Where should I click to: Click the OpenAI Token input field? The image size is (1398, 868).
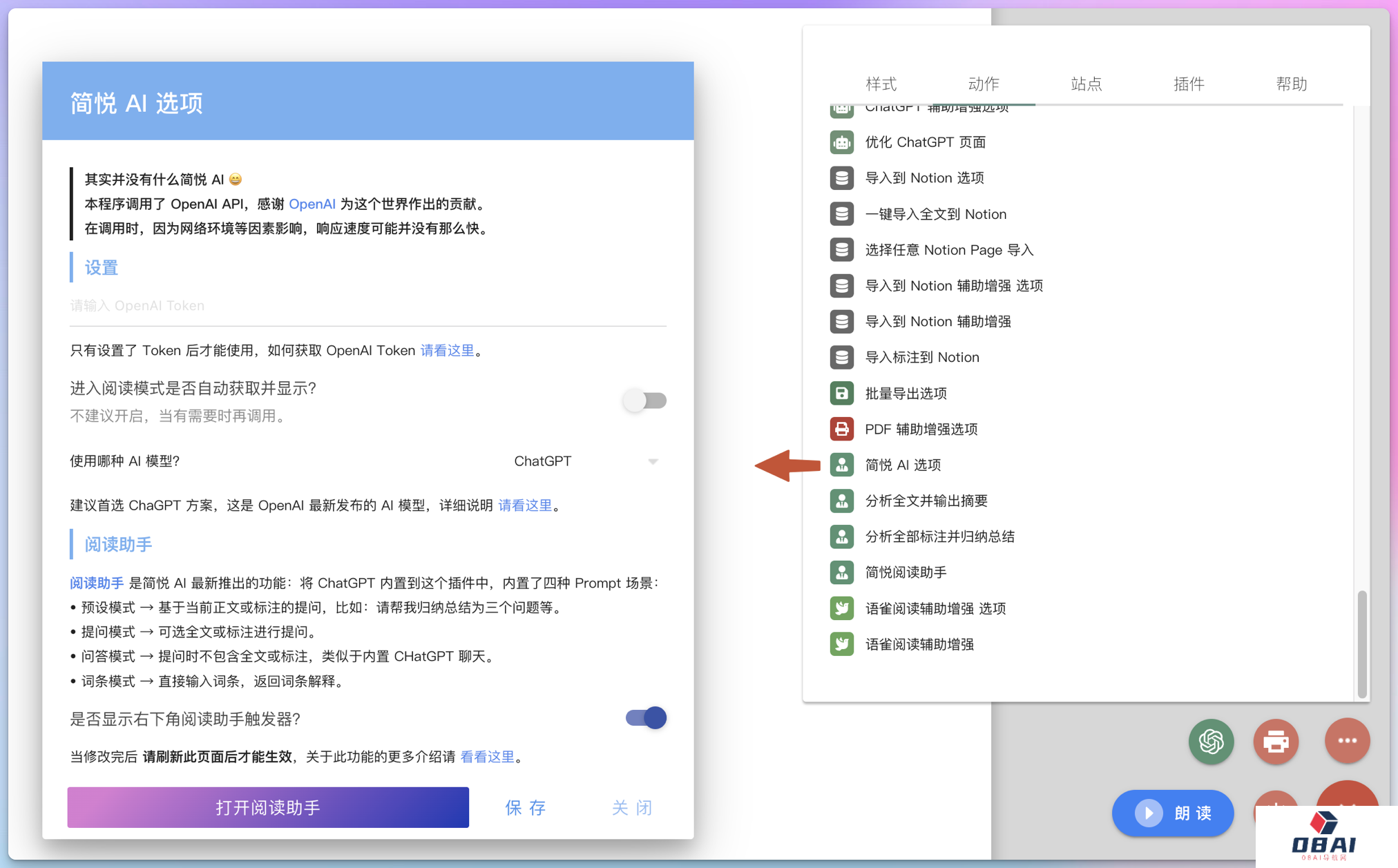click(x=368, y=306)
